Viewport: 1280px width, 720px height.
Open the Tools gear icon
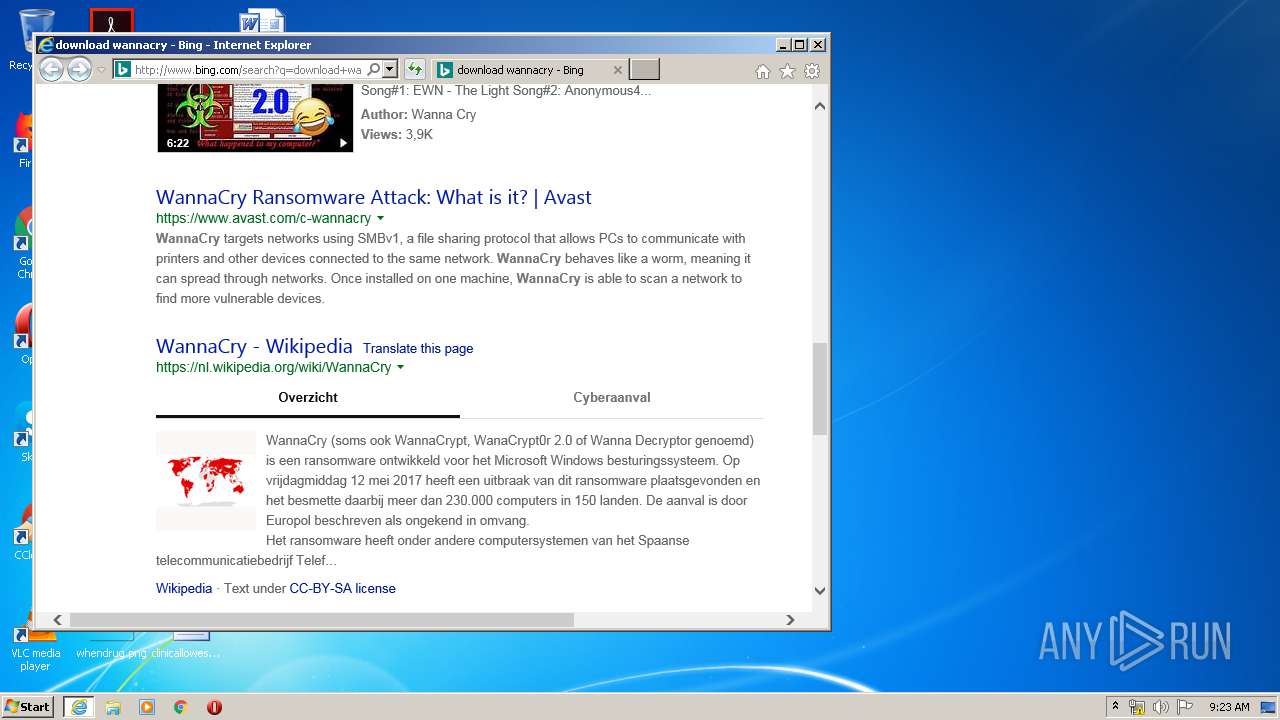pos(812,71)
